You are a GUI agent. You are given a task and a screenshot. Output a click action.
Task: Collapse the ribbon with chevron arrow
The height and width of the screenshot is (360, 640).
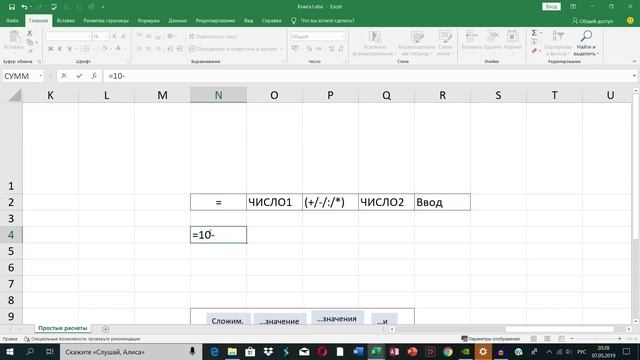(x=634, y=61)
